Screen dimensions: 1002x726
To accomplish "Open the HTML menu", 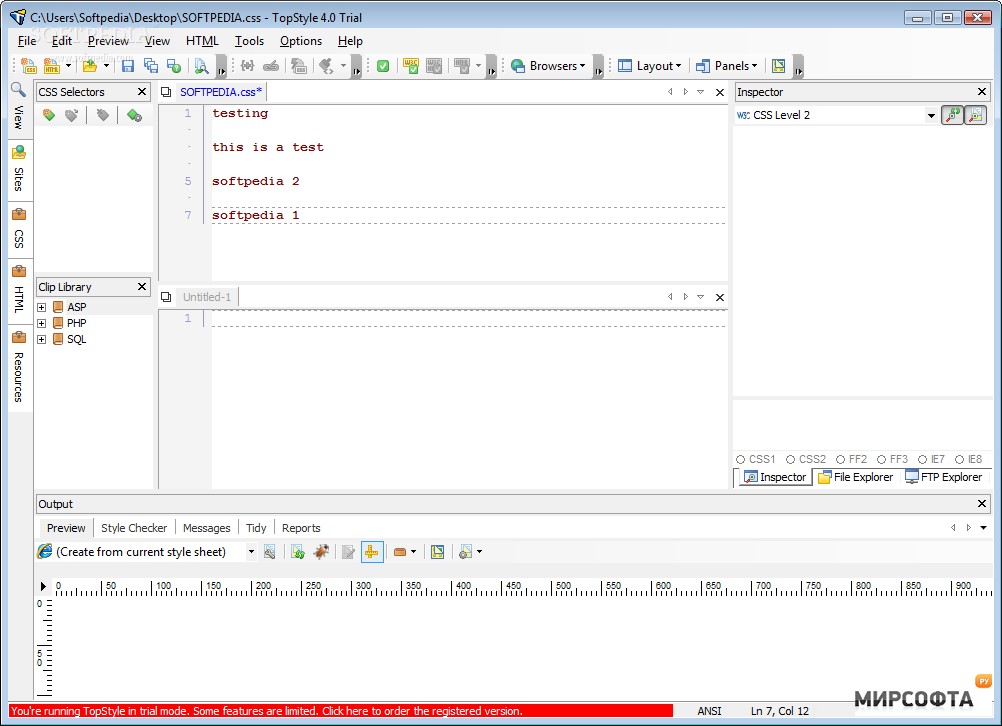I will point(202,41).
